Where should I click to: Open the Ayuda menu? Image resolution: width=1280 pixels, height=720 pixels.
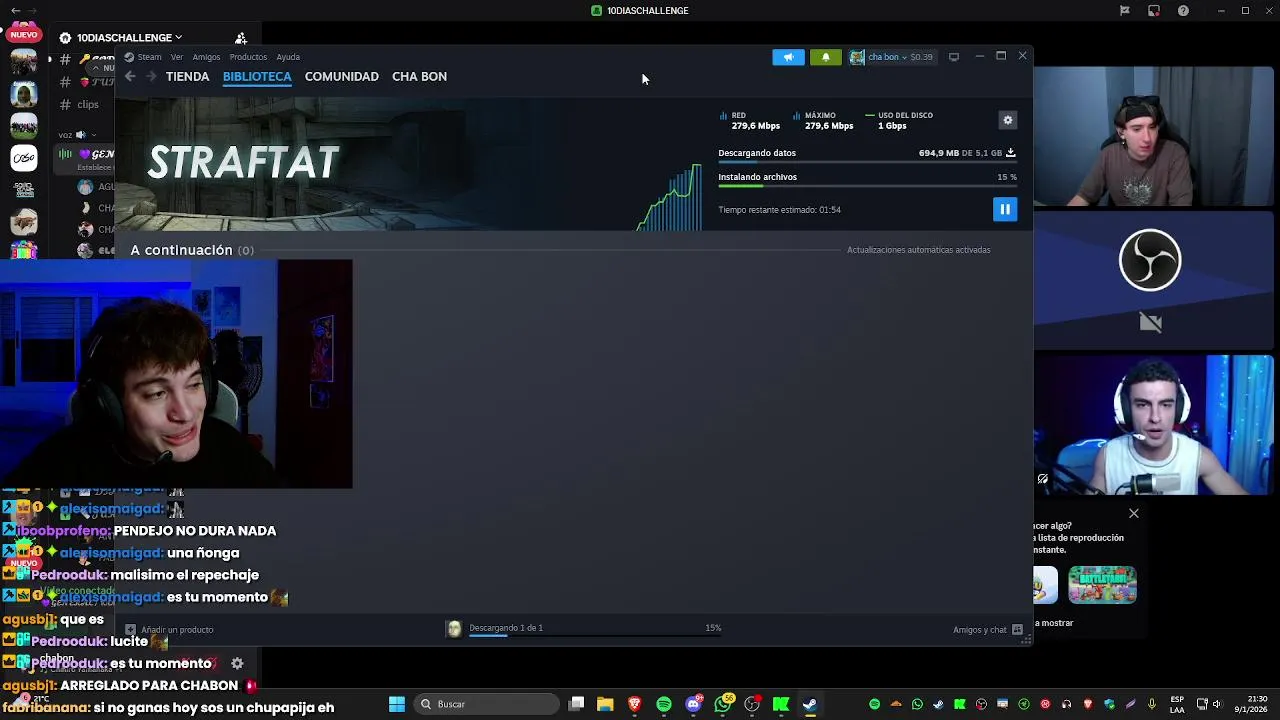(288, 57)
